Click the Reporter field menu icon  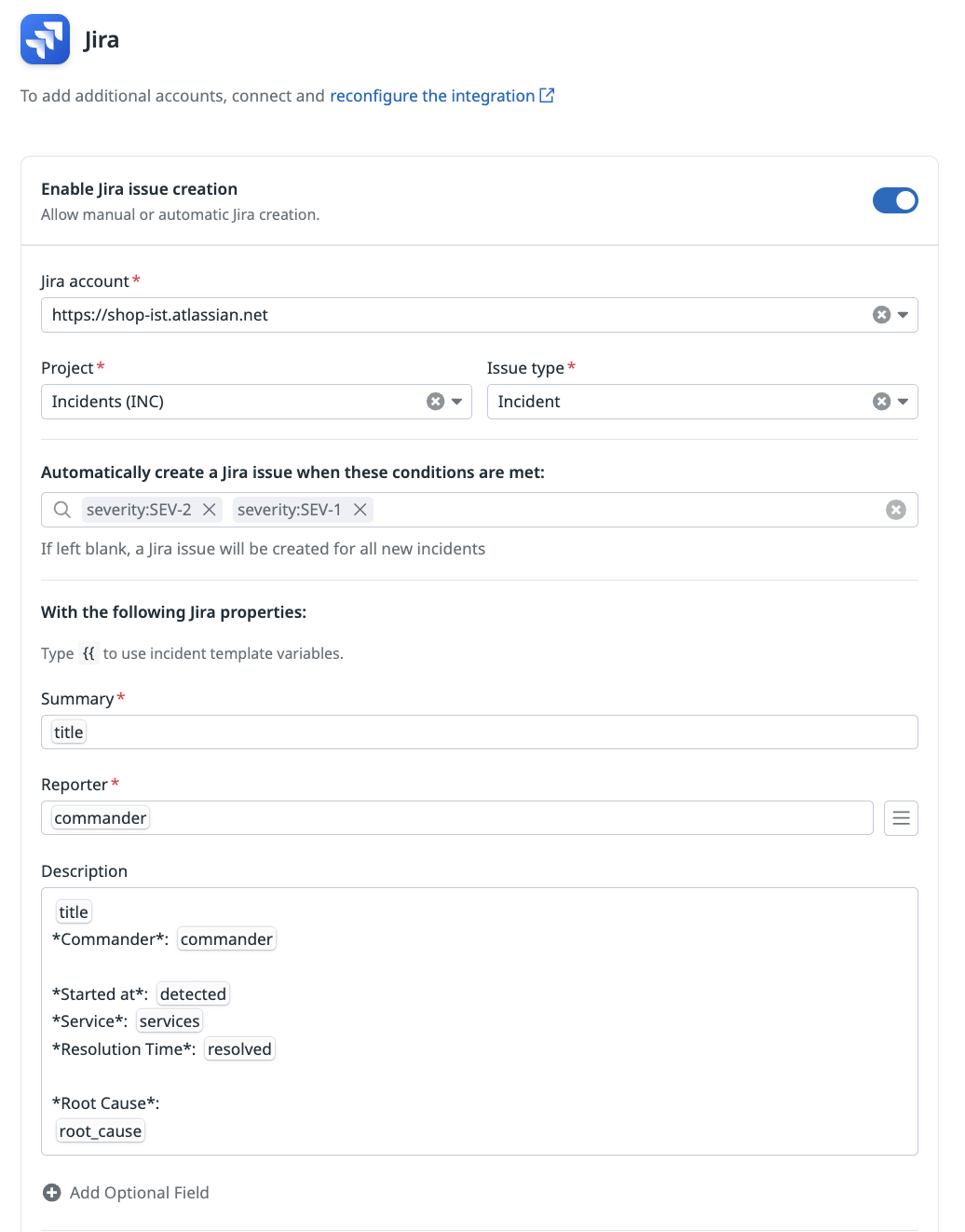click(x=901, y=818)
